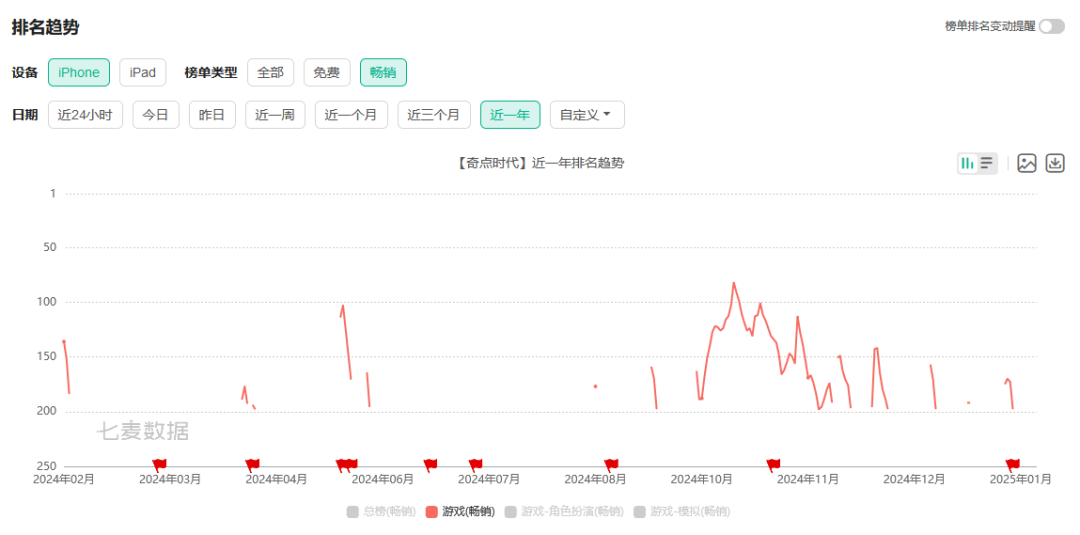This screenshot has height=535, width=1080.
Task: Switch to the list view icon
Action: (x=987, y=163)
